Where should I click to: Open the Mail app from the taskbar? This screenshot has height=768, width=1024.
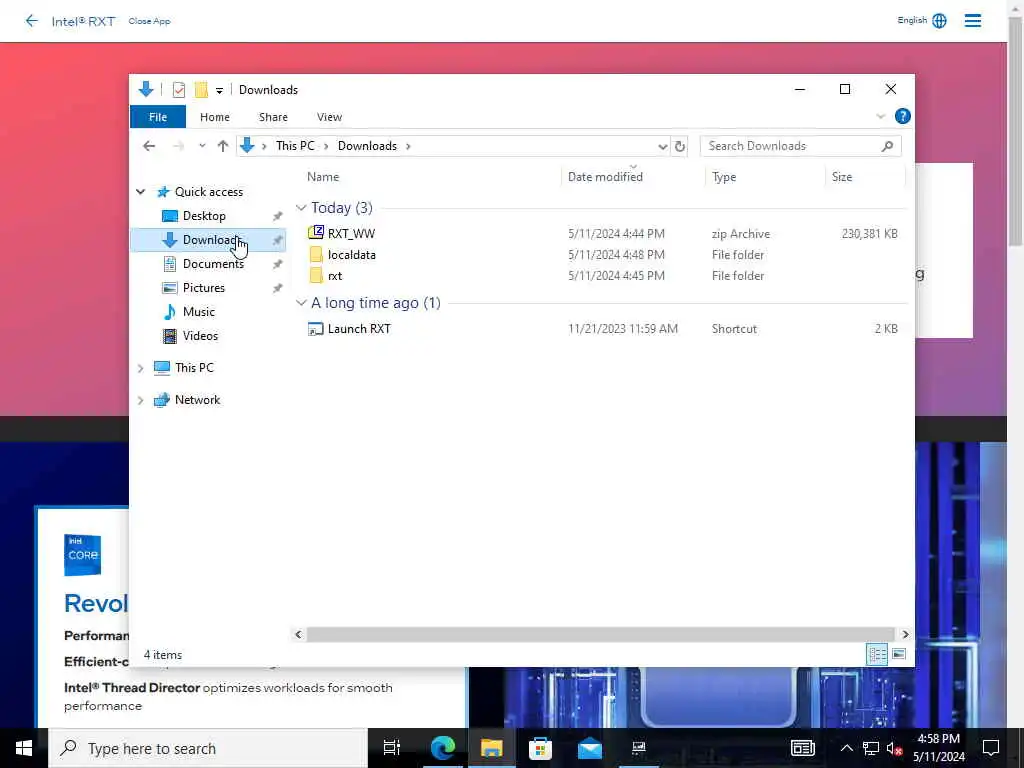tap(590, 748)
